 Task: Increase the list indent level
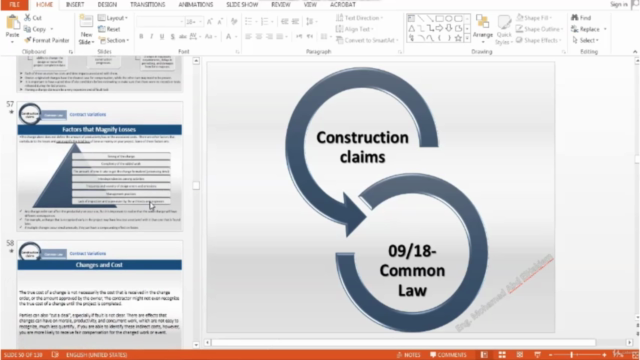295,21
